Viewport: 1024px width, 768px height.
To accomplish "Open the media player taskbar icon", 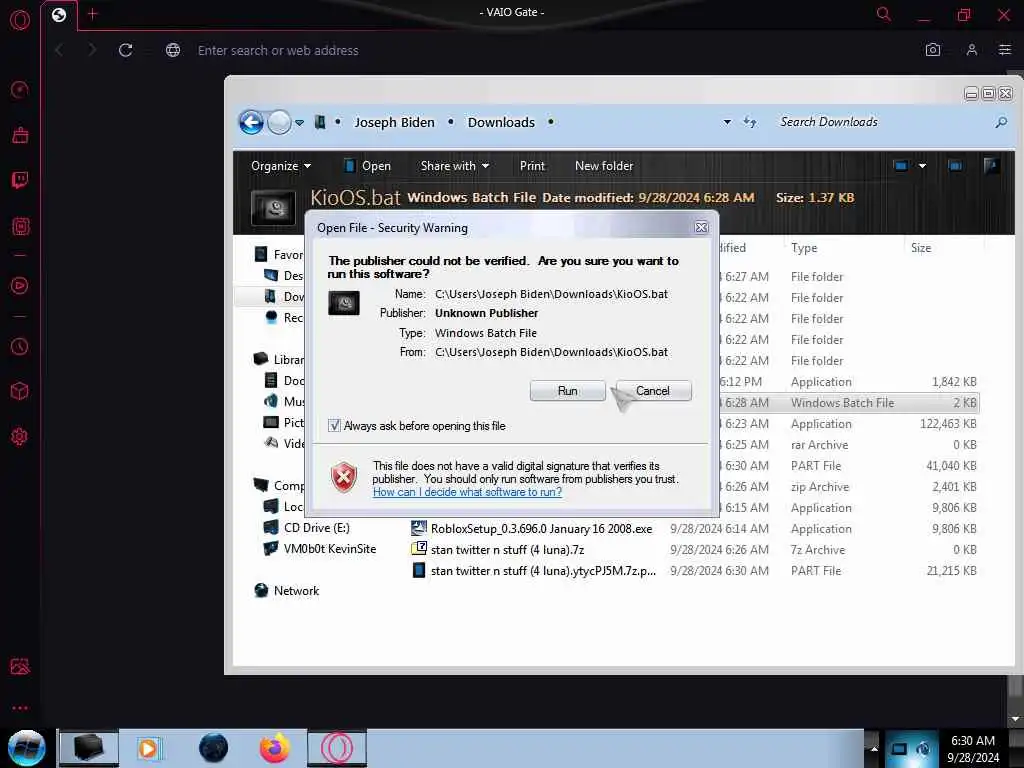I will 148,748.
